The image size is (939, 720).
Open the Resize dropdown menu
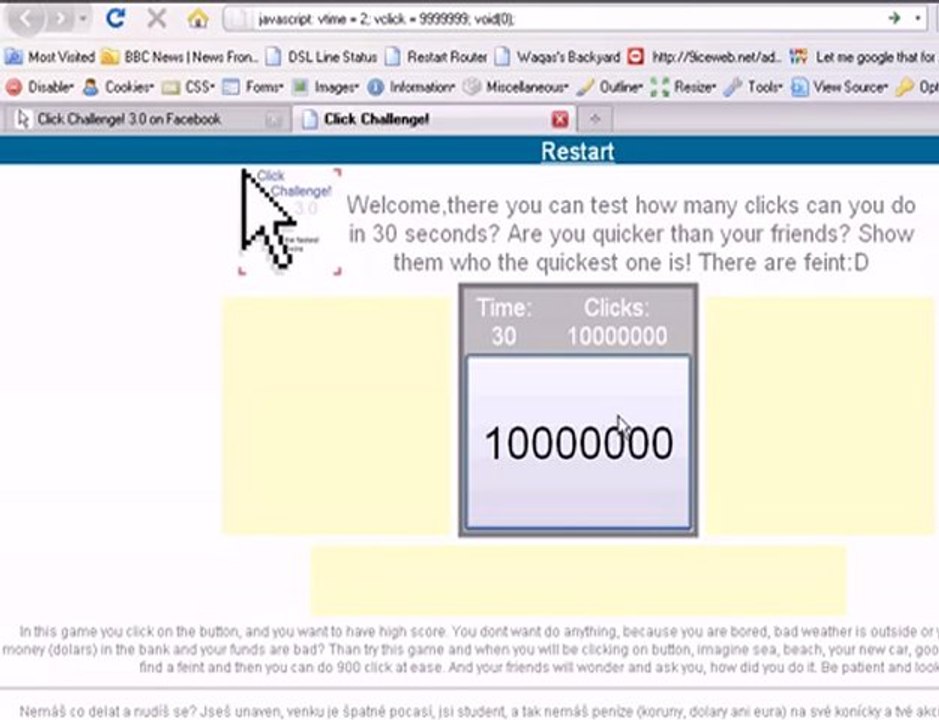683,87
